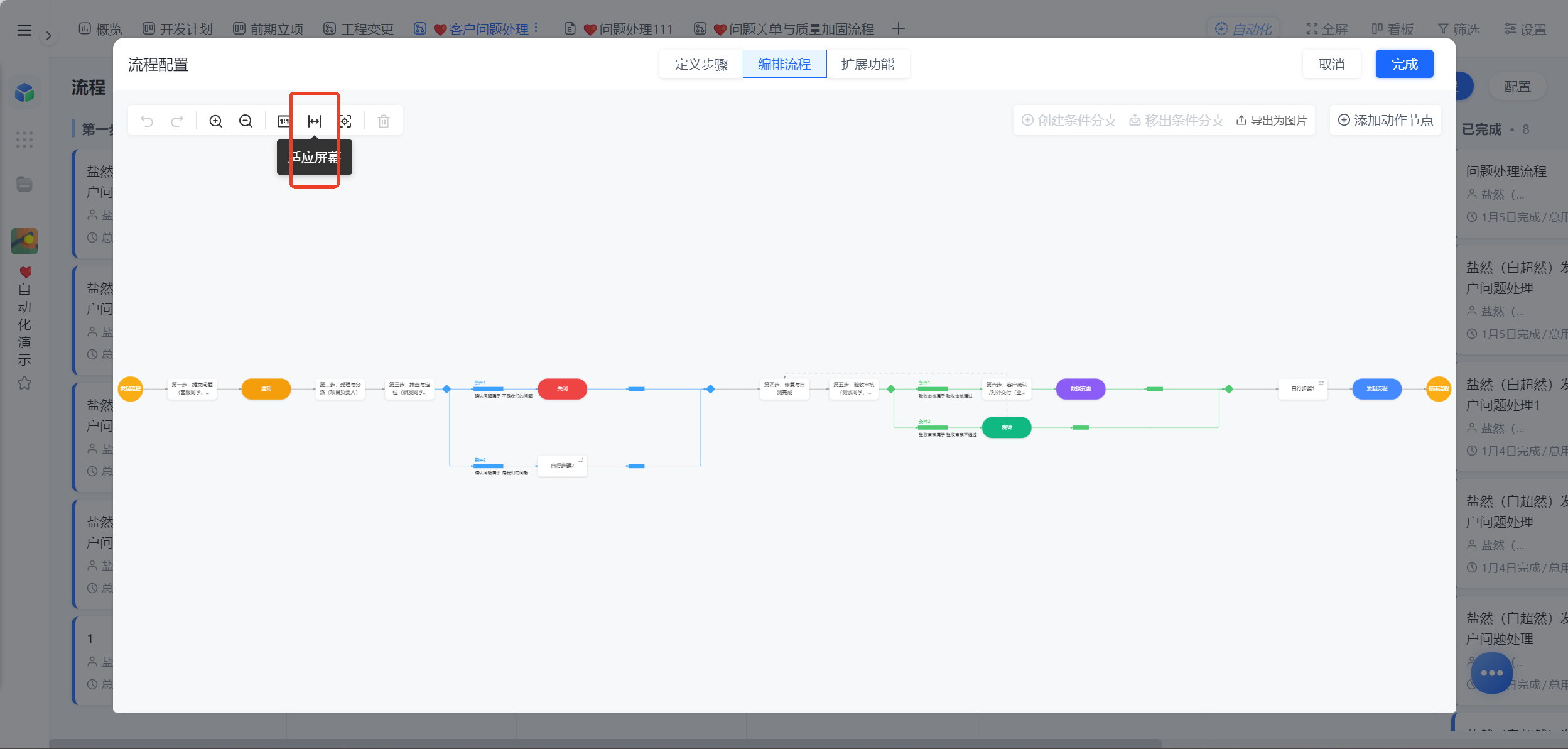Click 创建条件分支 button
This screenshot has width=1568, height=749.
click(1069, 120)
